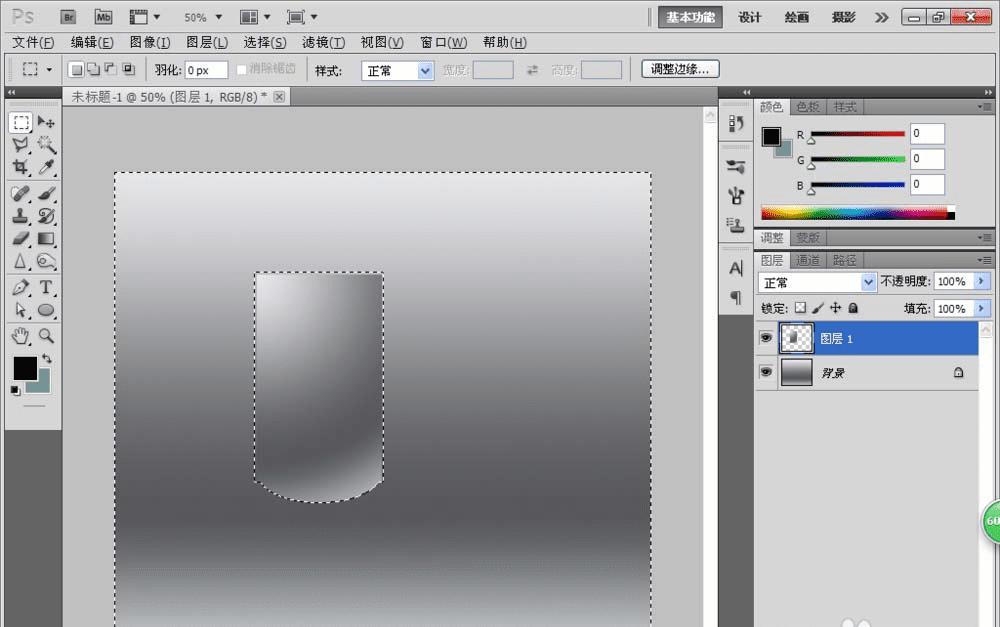
Task: Open the 样式 style dropdown in options bar
Action: (x=397, y=71)
